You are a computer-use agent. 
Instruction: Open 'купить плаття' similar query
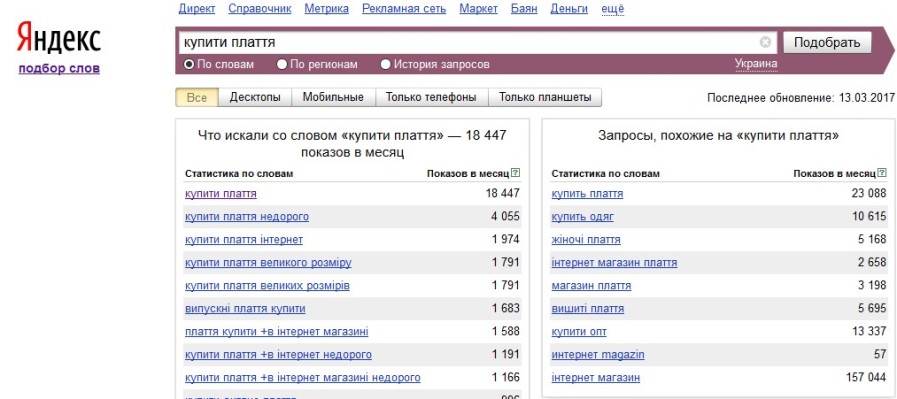point(587,193)
